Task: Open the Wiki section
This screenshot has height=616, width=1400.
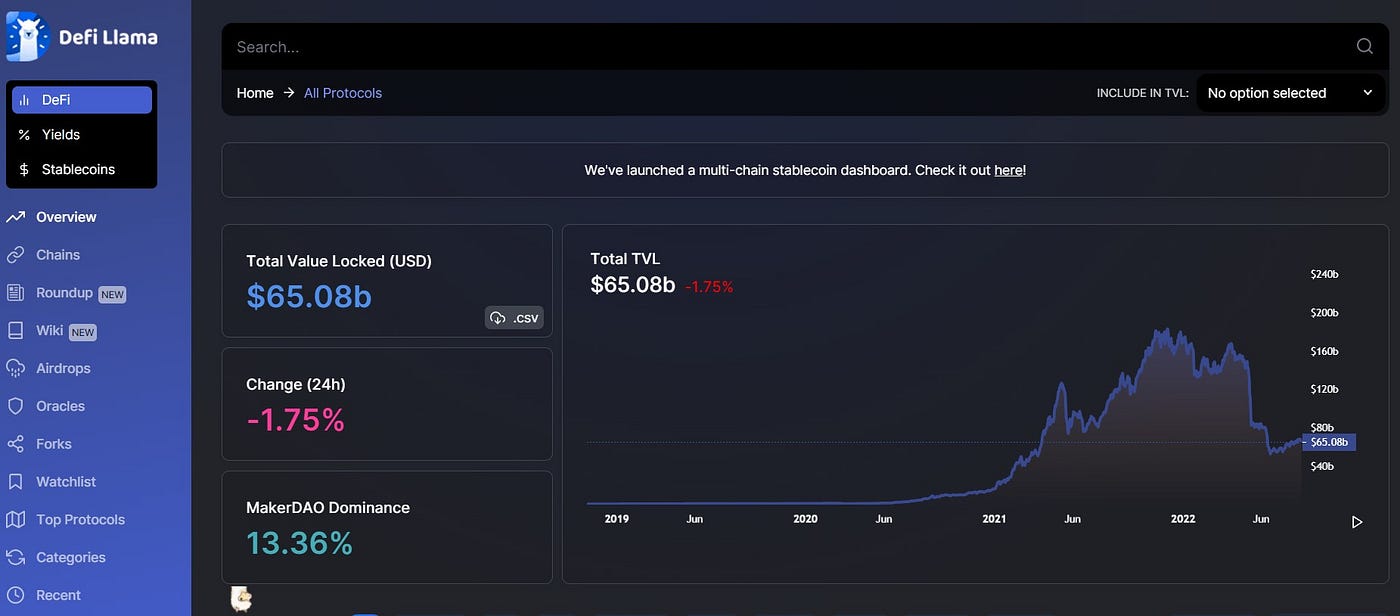Action: coord(49,330)
